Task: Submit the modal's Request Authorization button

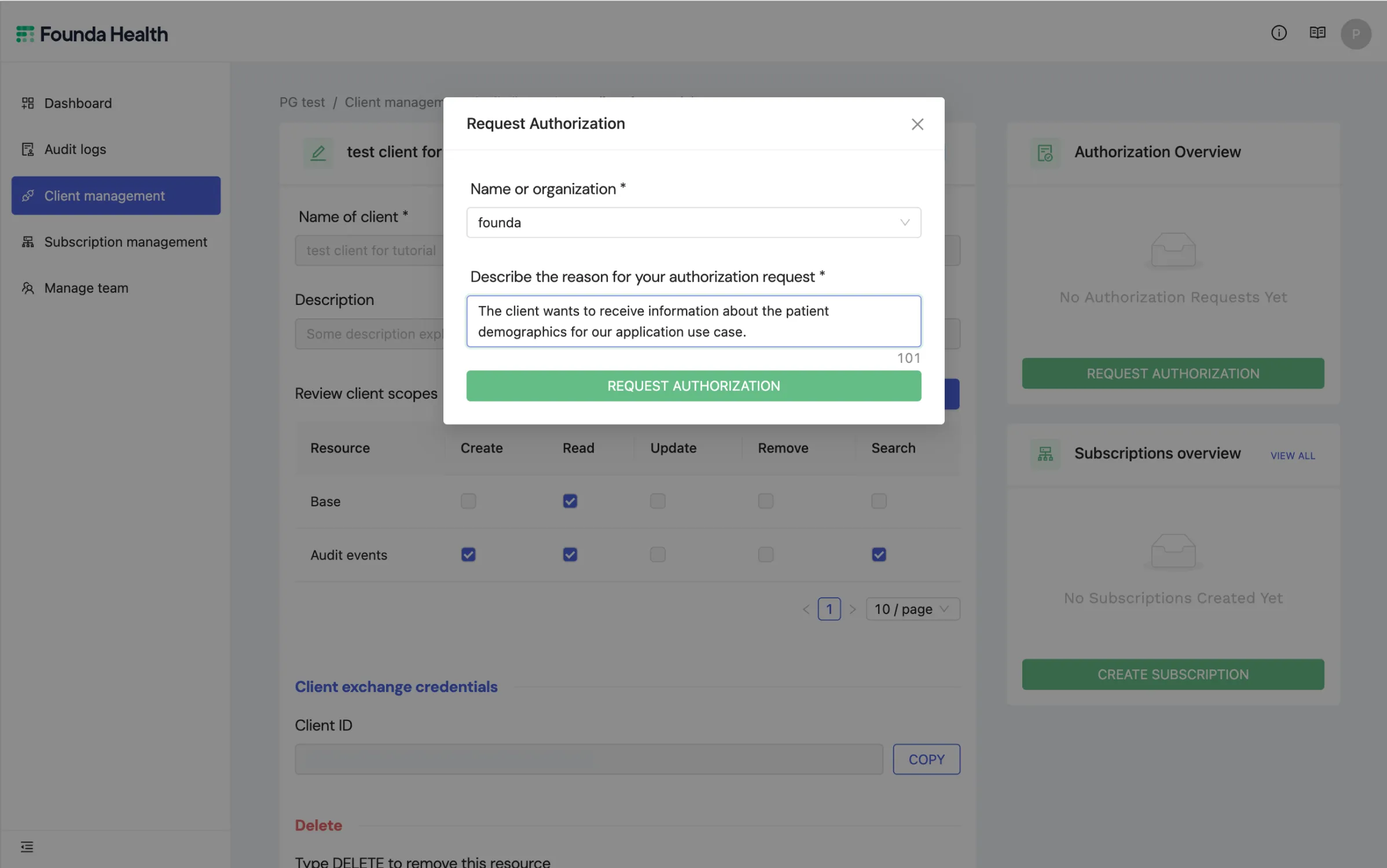Action: tap(693, 386)
